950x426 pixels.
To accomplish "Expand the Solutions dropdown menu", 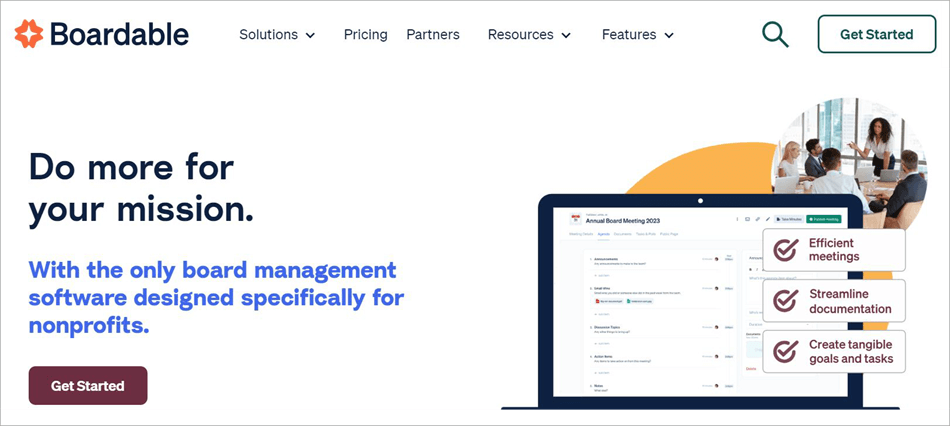I will (277, 35).
